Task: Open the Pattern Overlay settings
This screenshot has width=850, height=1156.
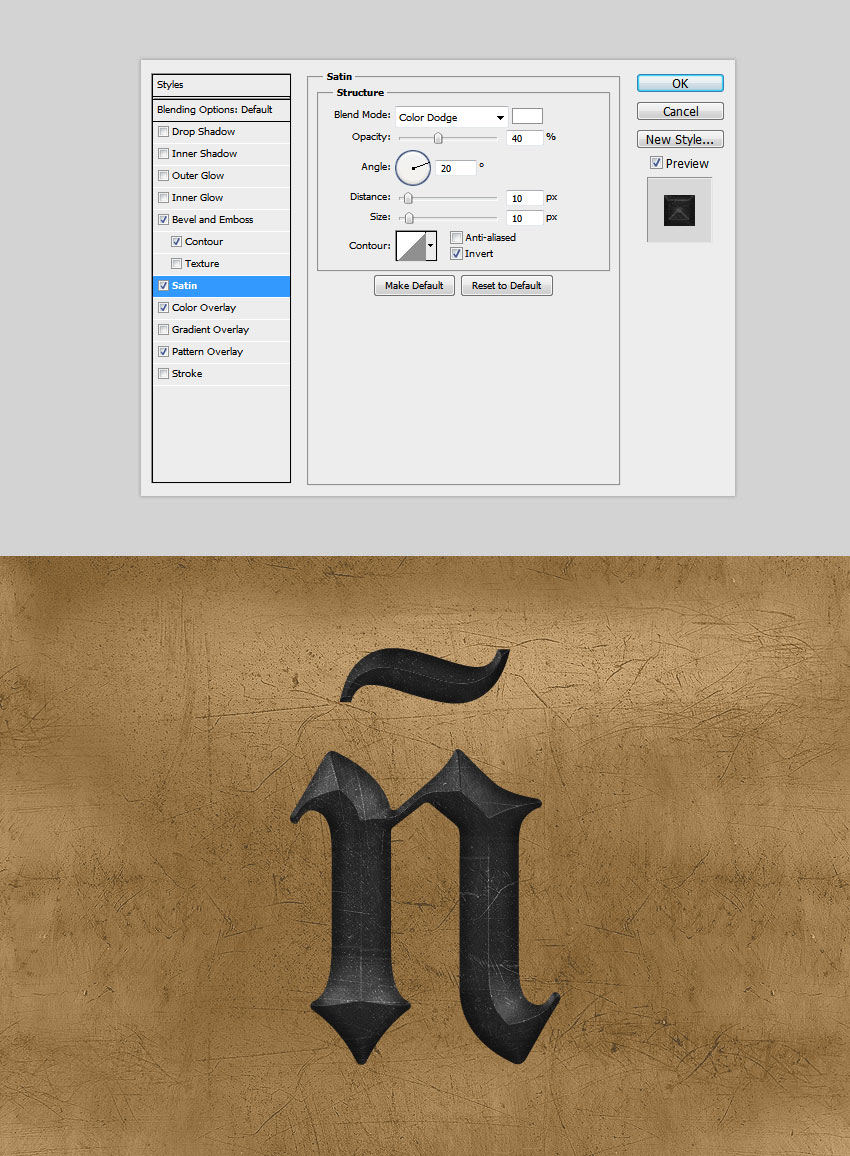Action: (207, 352)
